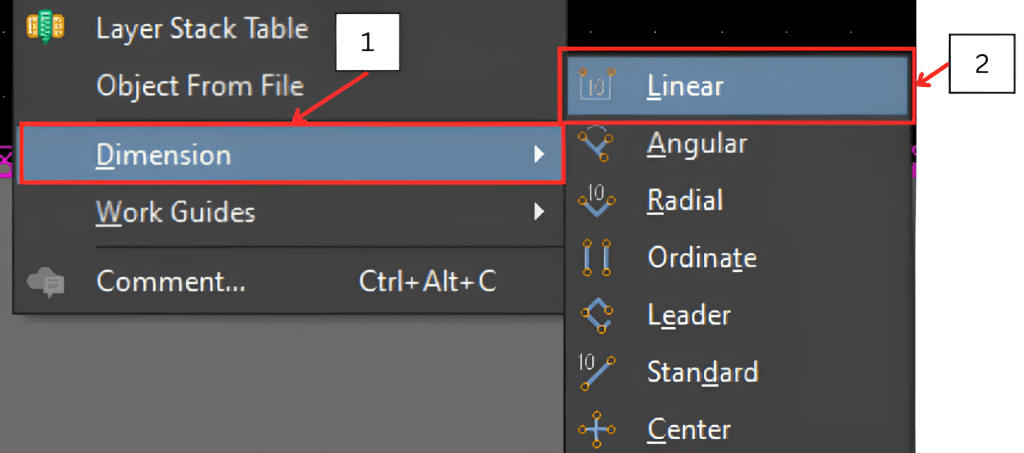The width and height of the screenshot is (1024, 453).
Task: Click the Standard dimension icon
Action: click(x=596, y=372)
